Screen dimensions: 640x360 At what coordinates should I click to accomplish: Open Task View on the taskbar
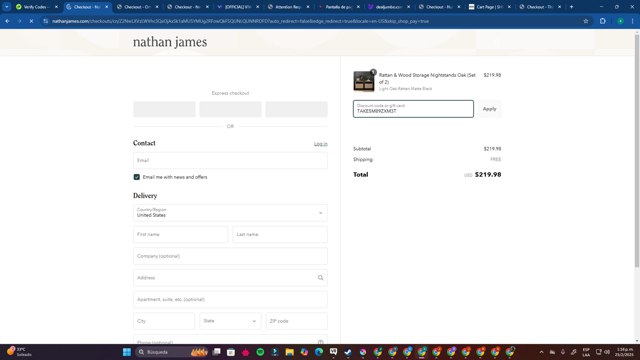coord(216,352)
